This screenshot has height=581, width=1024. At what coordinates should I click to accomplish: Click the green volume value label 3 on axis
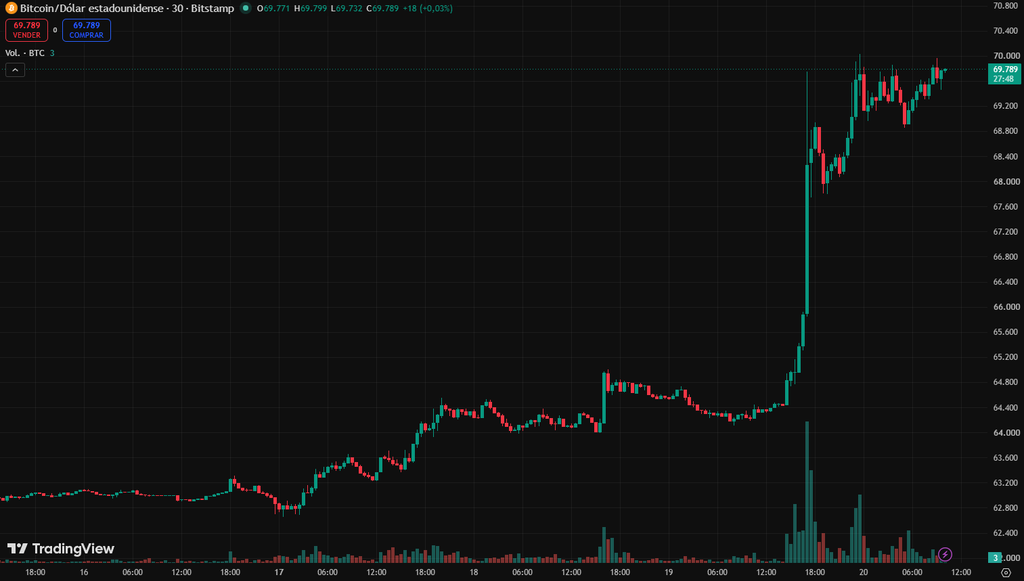pos(995,557)
